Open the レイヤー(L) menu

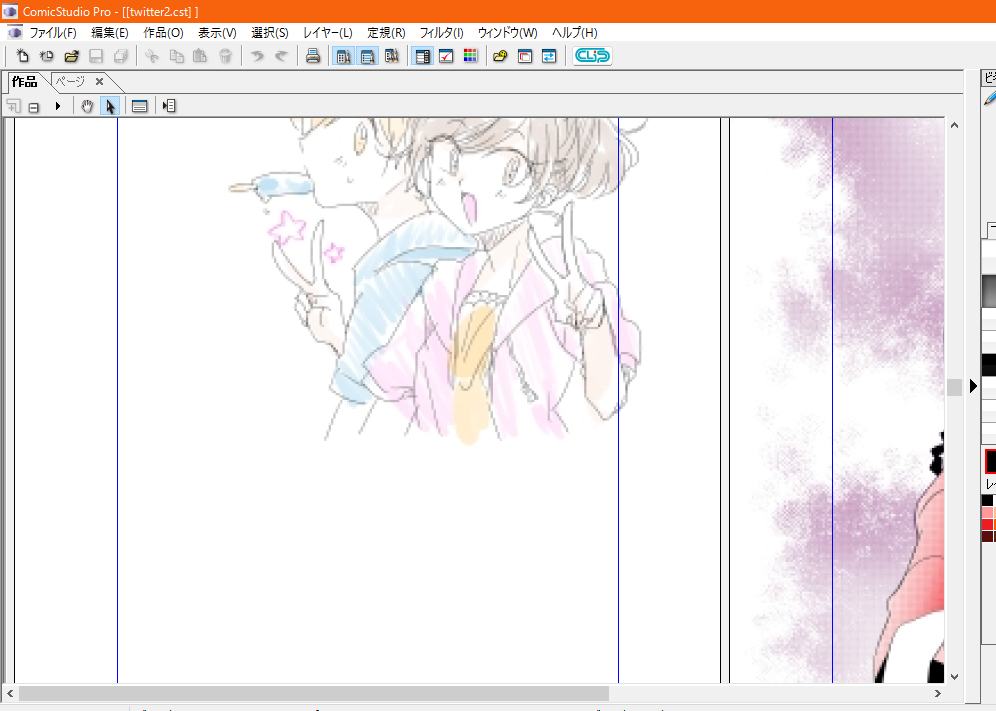coord(328,32)
